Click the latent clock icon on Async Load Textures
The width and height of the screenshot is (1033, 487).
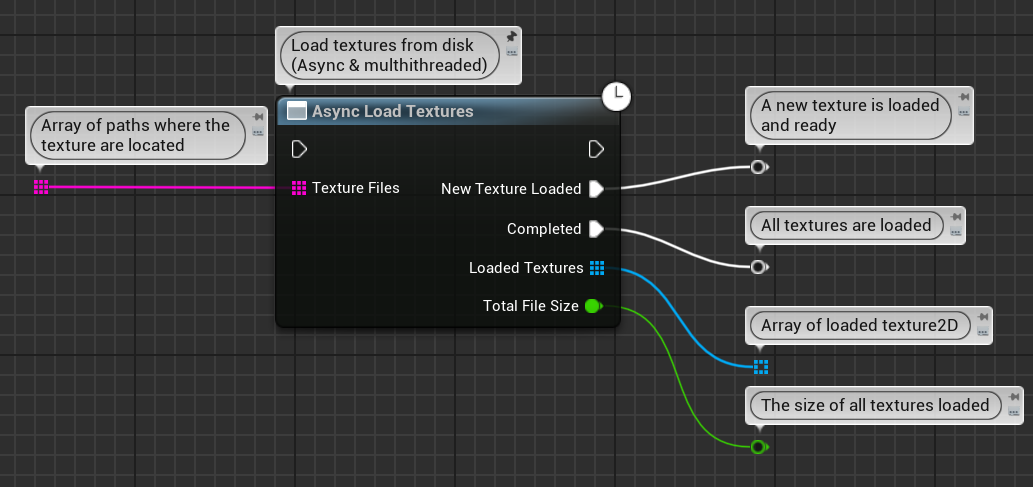617,96
